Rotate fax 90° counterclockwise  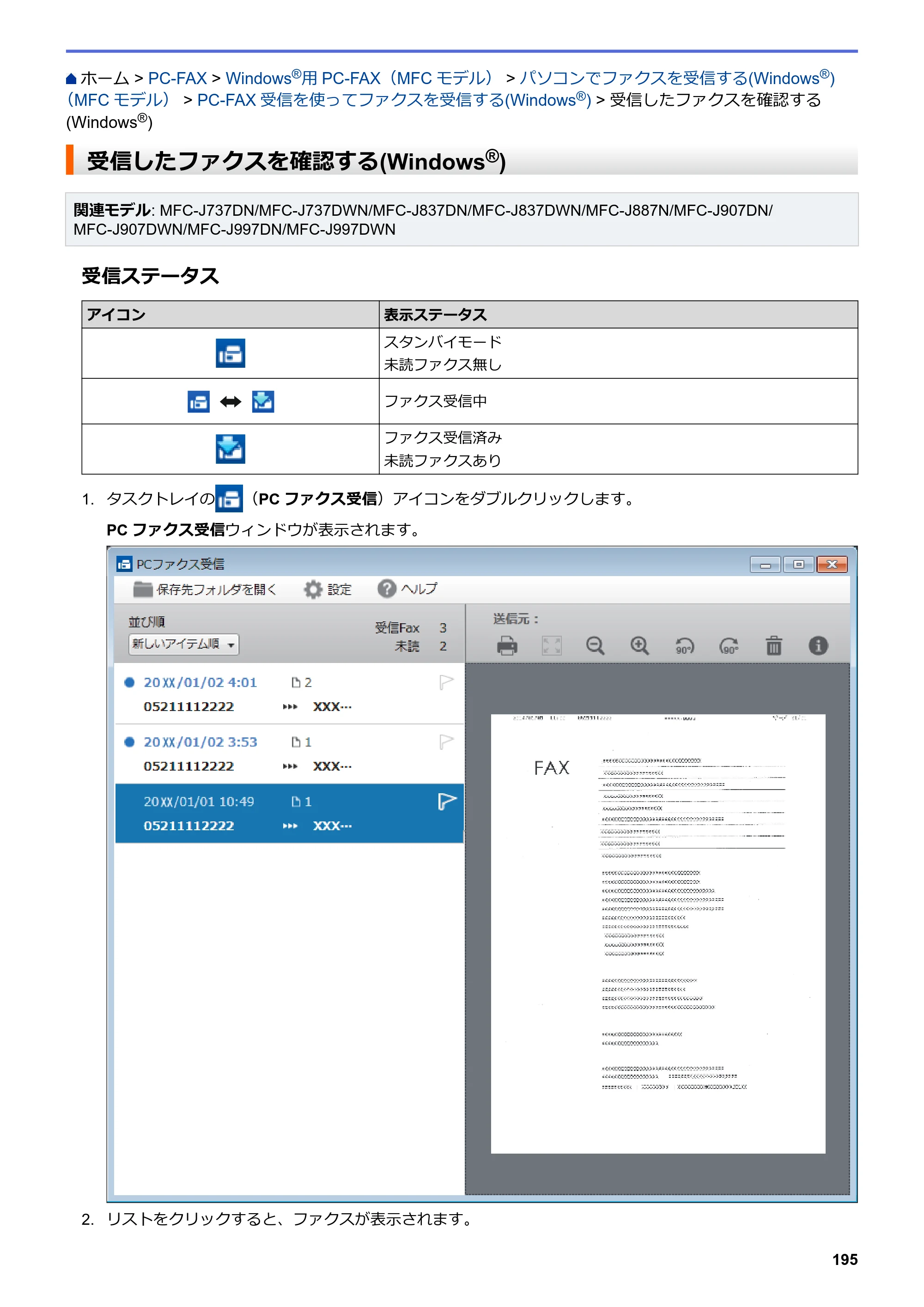pyautogui.click(x=684, y=645)
